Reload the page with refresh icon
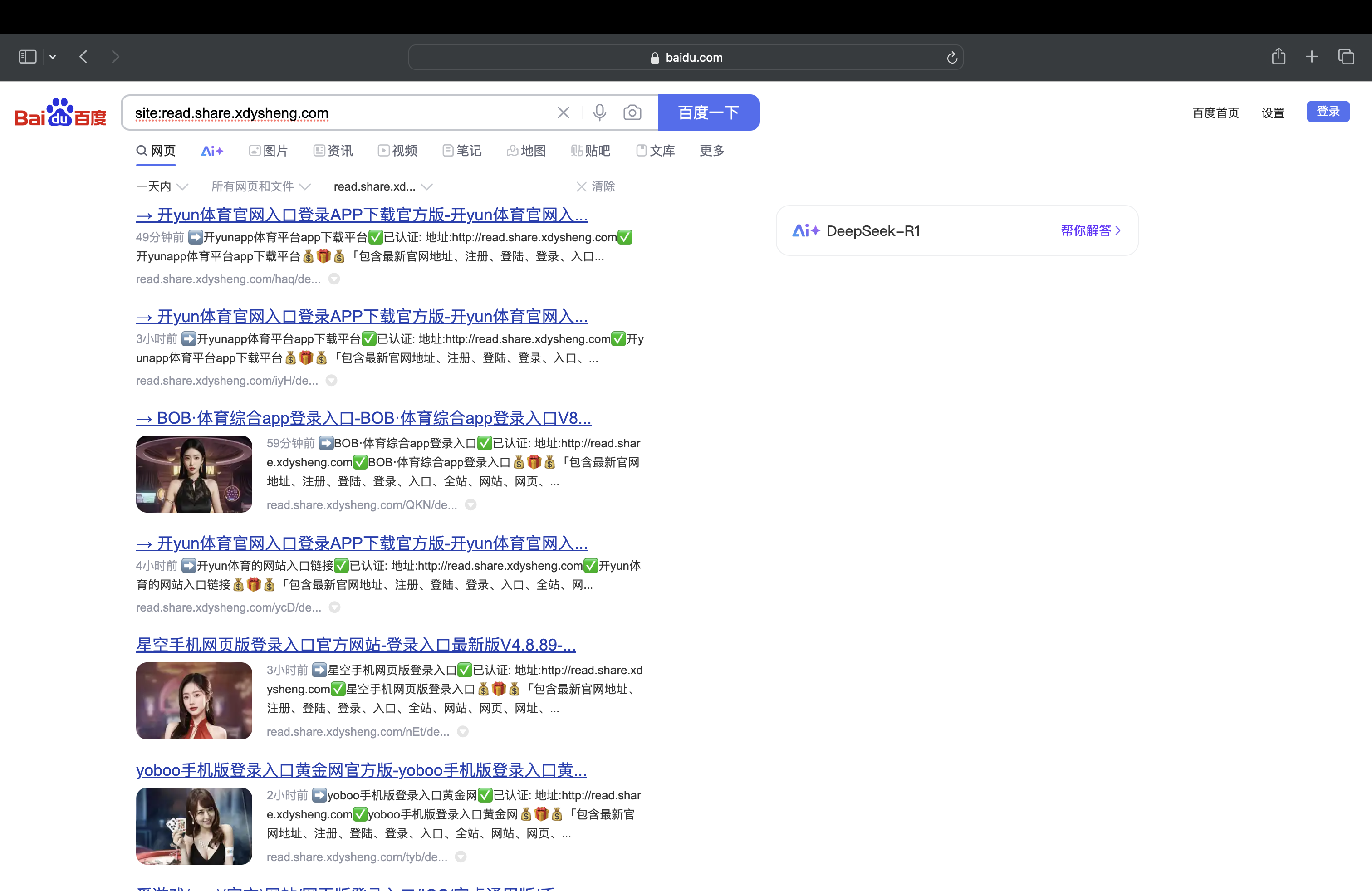Viewport: 1372px width, 891px height. (x=952, y=58)
